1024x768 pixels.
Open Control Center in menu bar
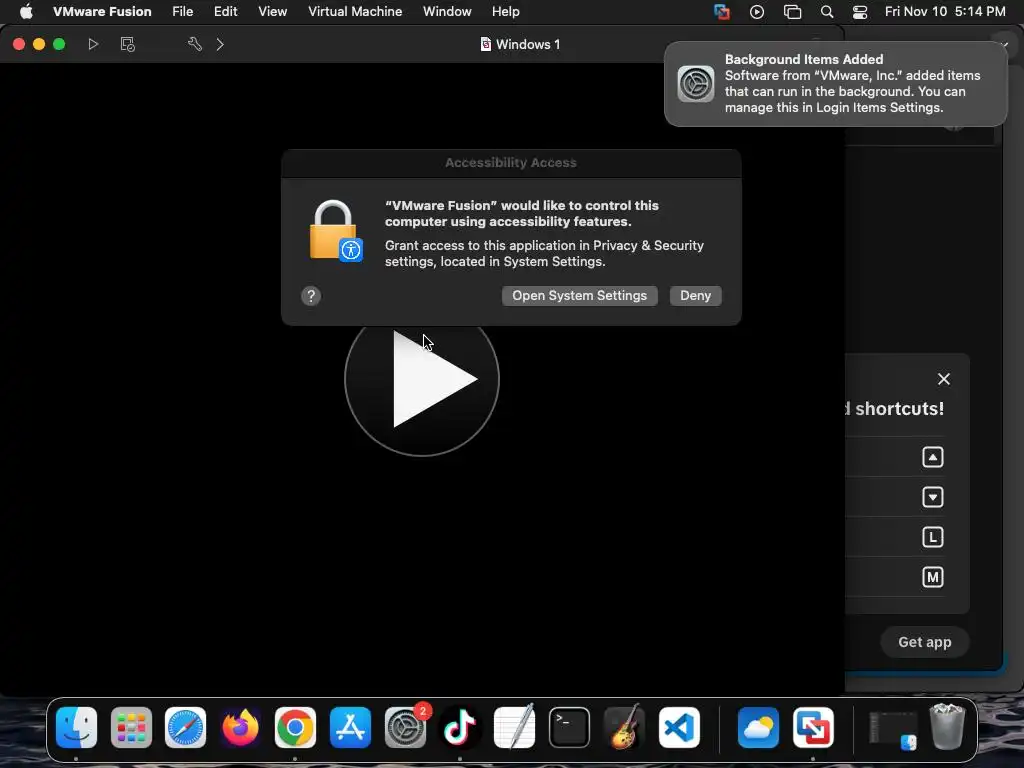click(859, 11)
